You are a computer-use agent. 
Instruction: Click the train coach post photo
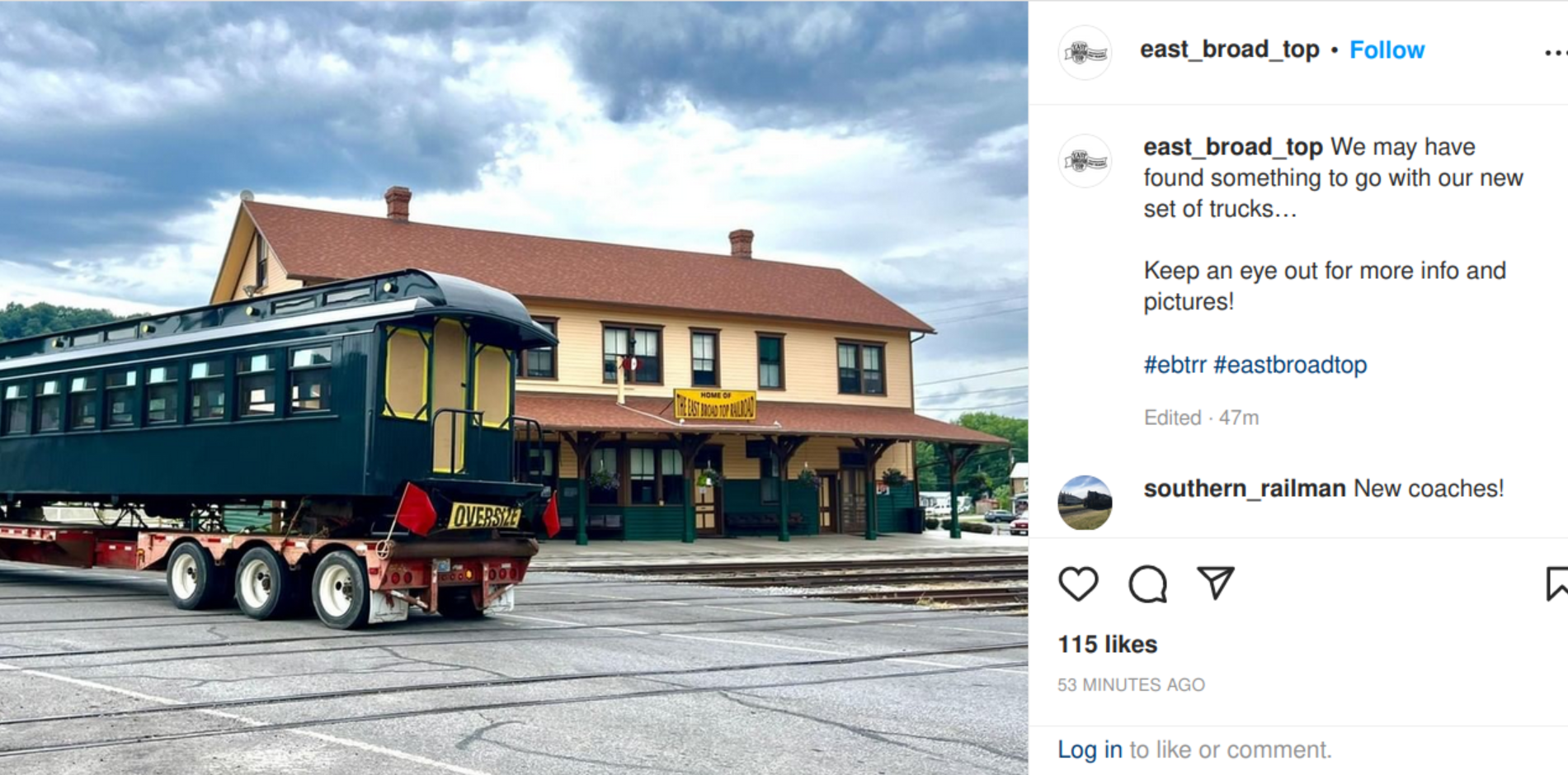pos(514,388)
